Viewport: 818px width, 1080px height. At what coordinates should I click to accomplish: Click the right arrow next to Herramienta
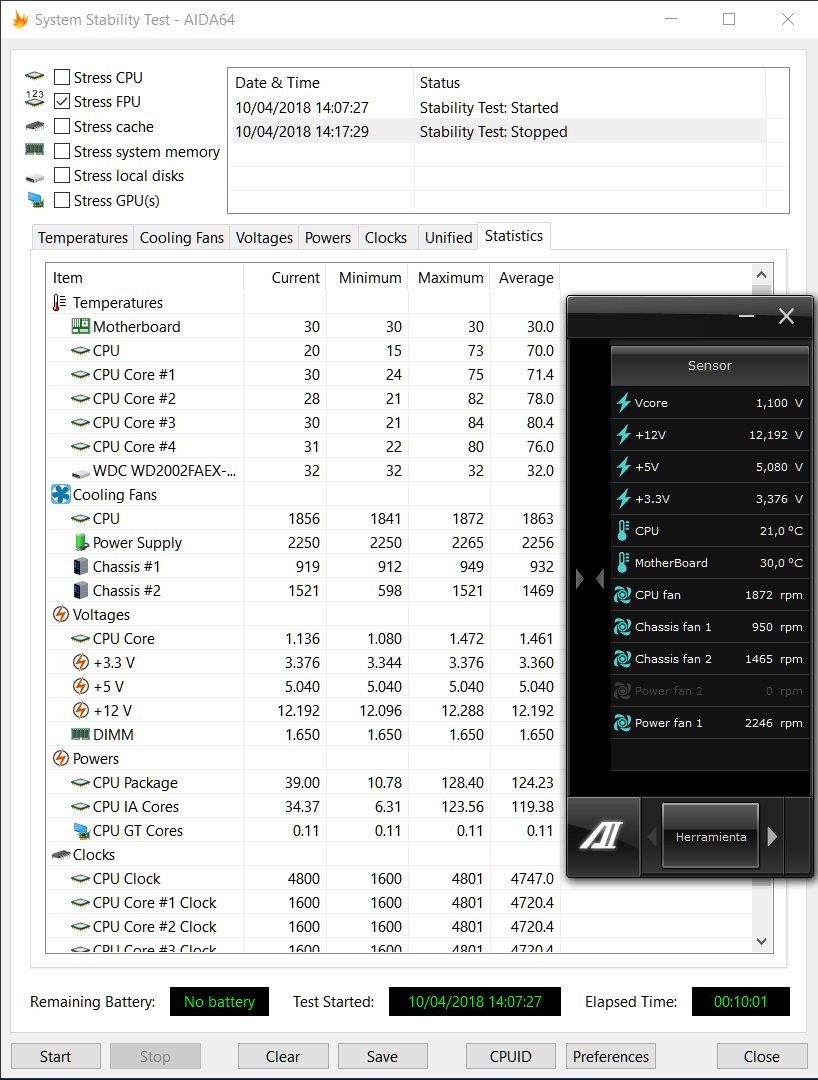772,837
